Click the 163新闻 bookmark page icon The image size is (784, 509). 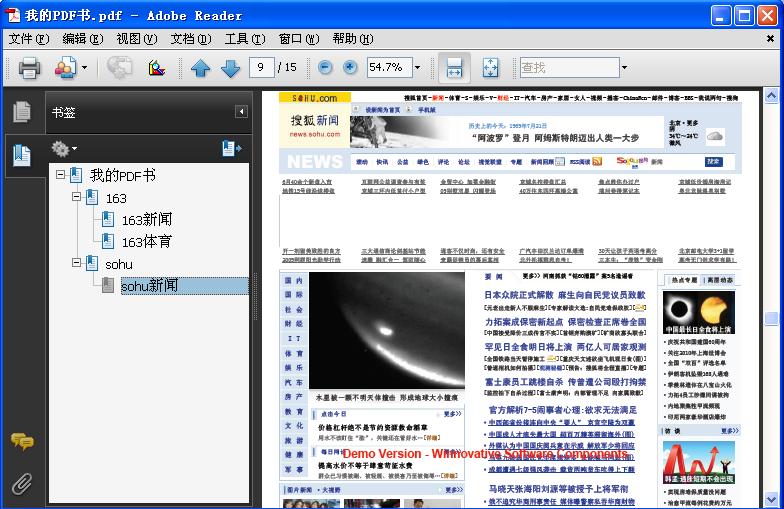tap(108, 219)
